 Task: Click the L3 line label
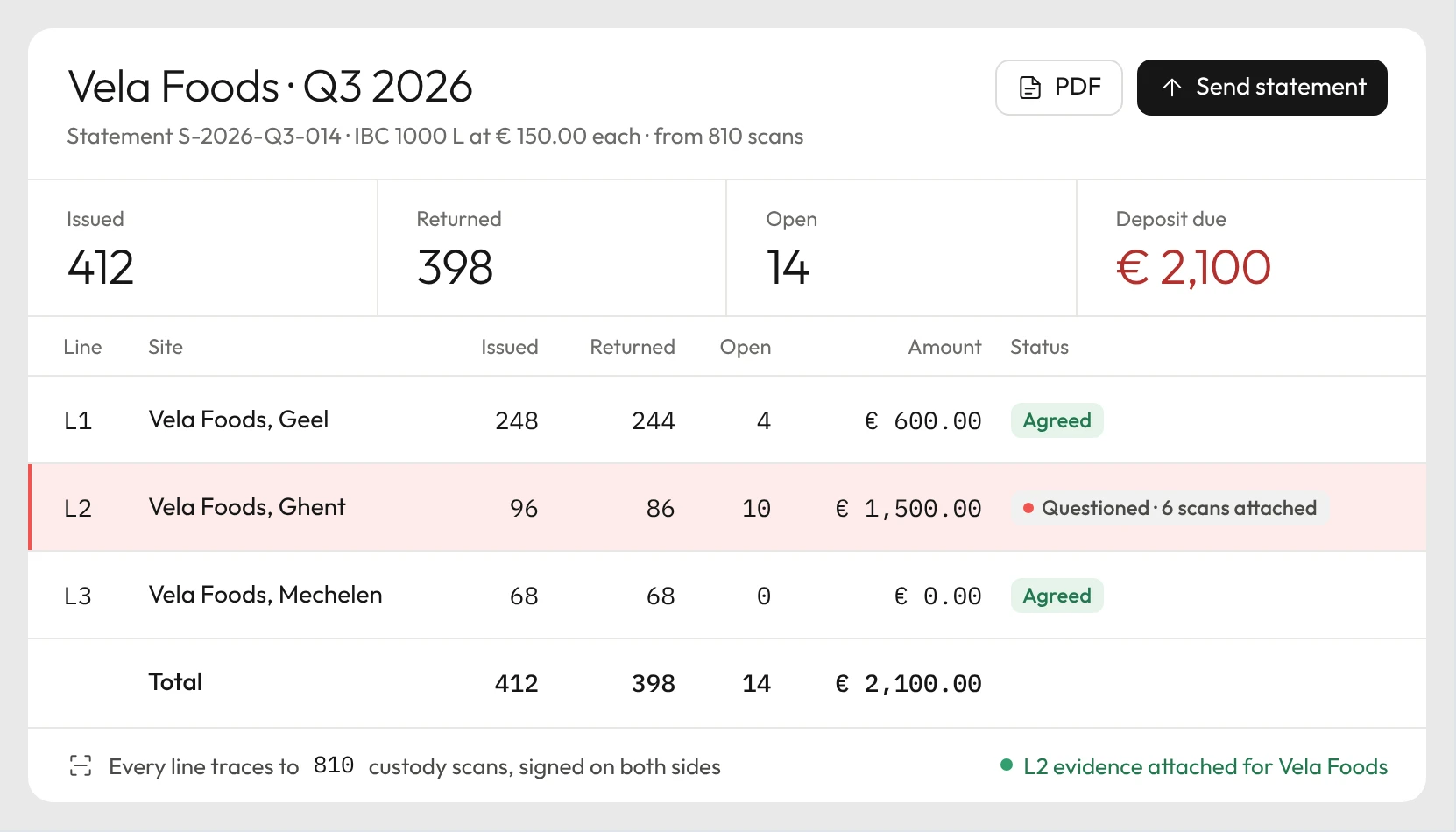coord(78,596)
